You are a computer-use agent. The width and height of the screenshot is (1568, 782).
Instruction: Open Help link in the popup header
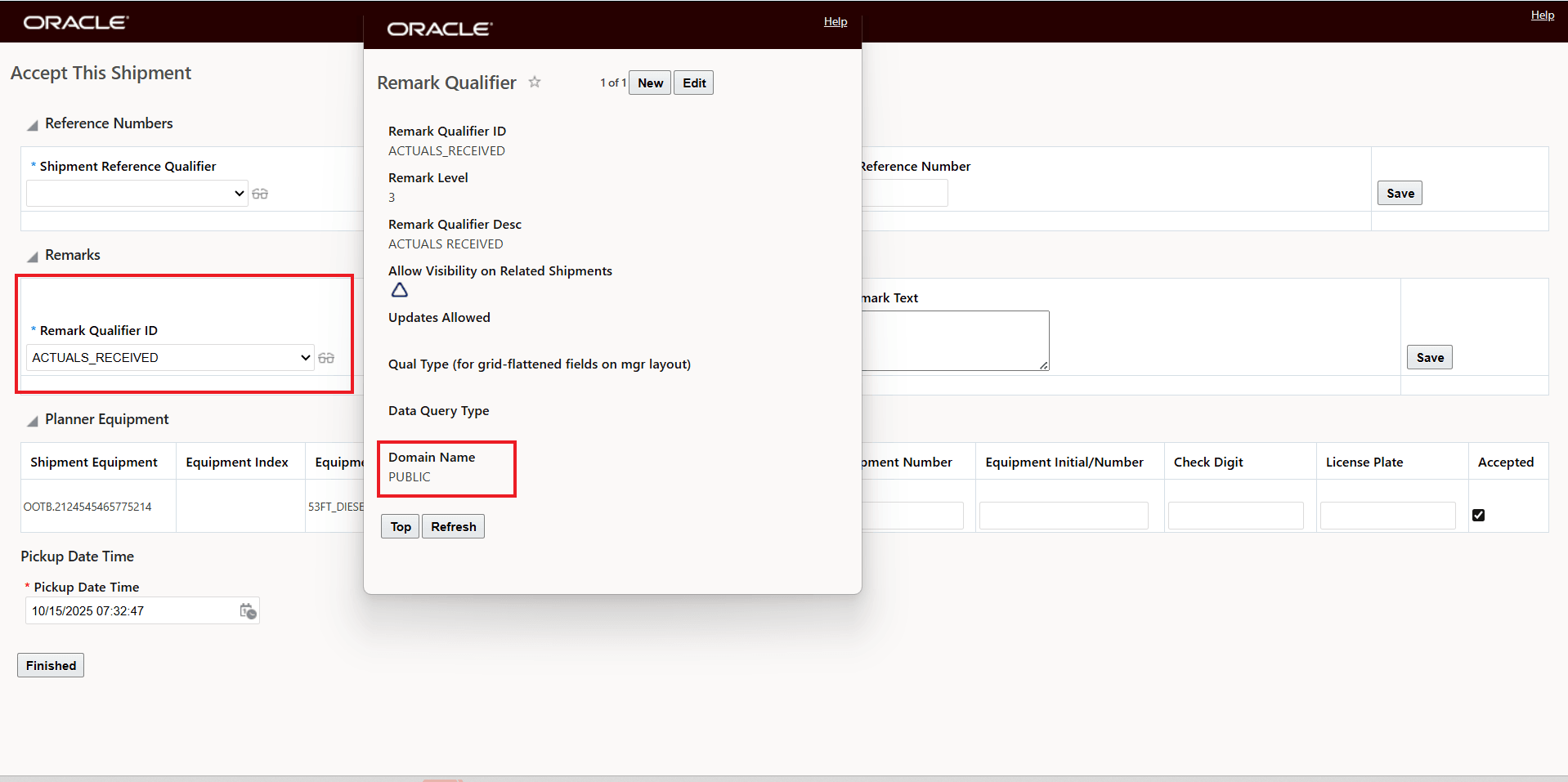pos(836,21)
